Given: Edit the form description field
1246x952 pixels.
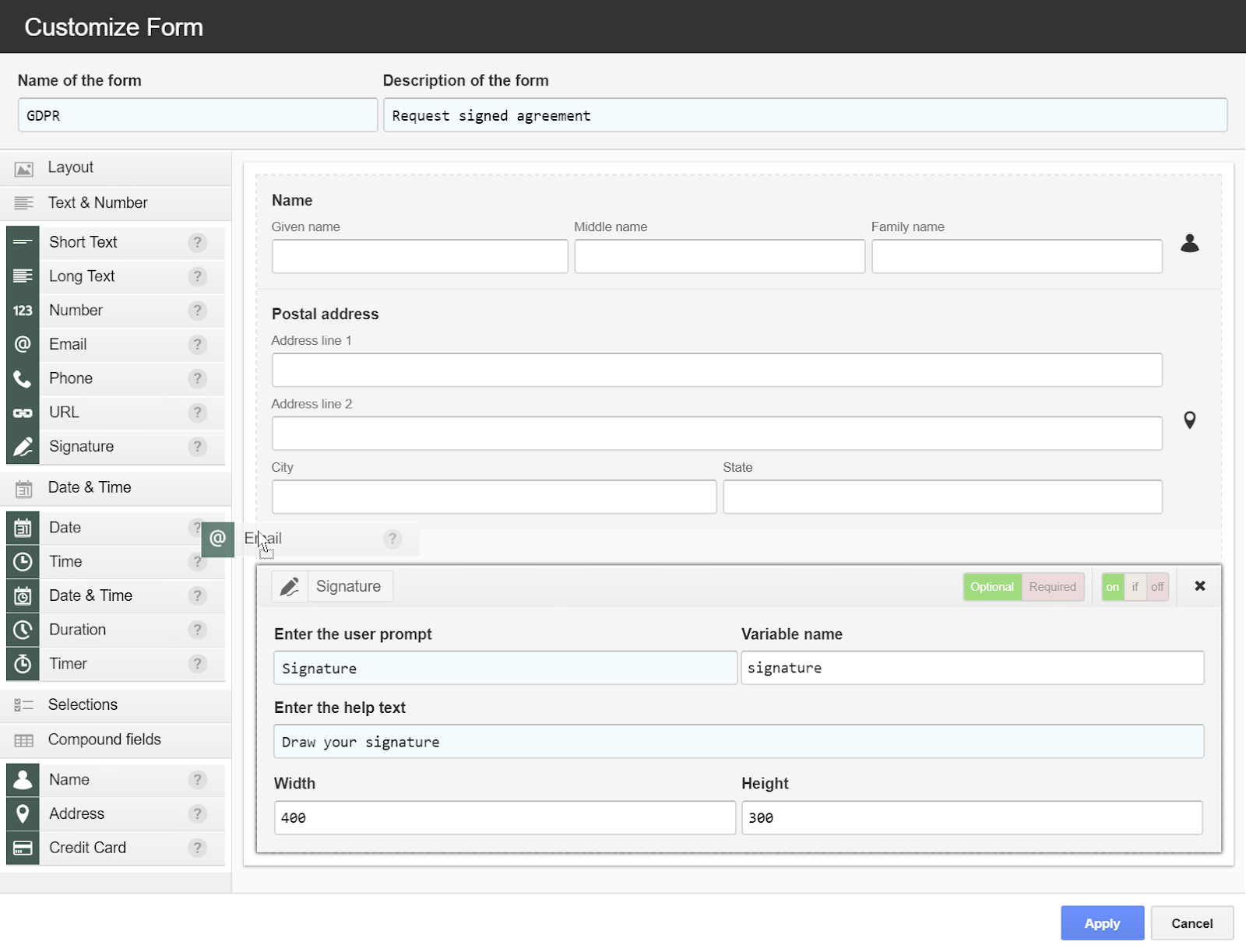Looking at the screenshot, I should [805, 115].
